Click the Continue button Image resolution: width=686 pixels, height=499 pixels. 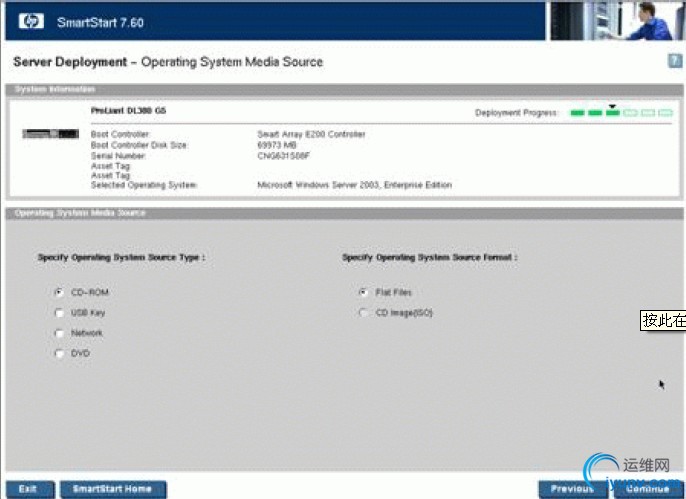648,489
